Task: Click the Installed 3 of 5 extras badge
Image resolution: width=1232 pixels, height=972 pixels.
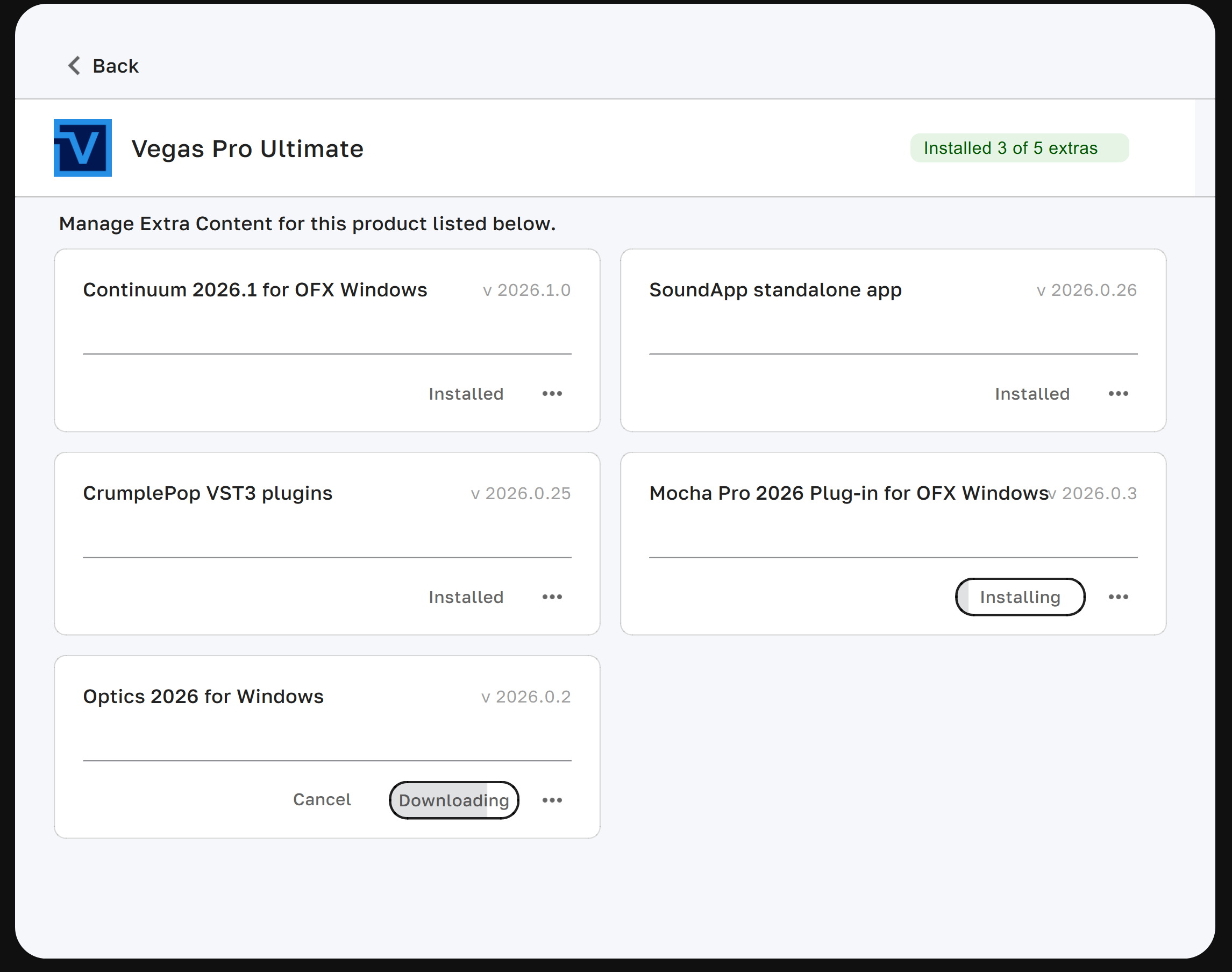Action: click(1019, 148)
